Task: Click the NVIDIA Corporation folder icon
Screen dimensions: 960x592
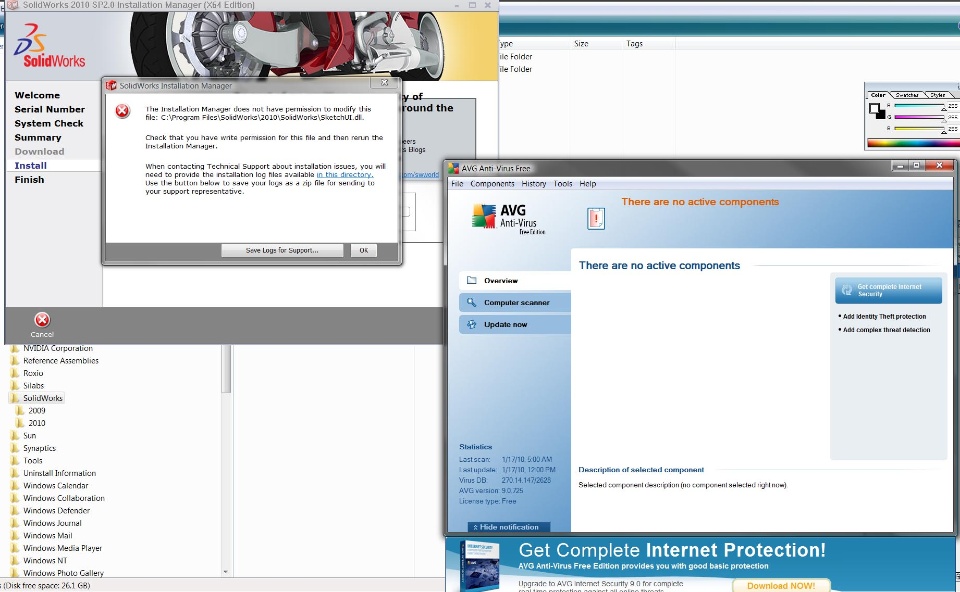Action: pyautogui.click(x=15, y=348)
